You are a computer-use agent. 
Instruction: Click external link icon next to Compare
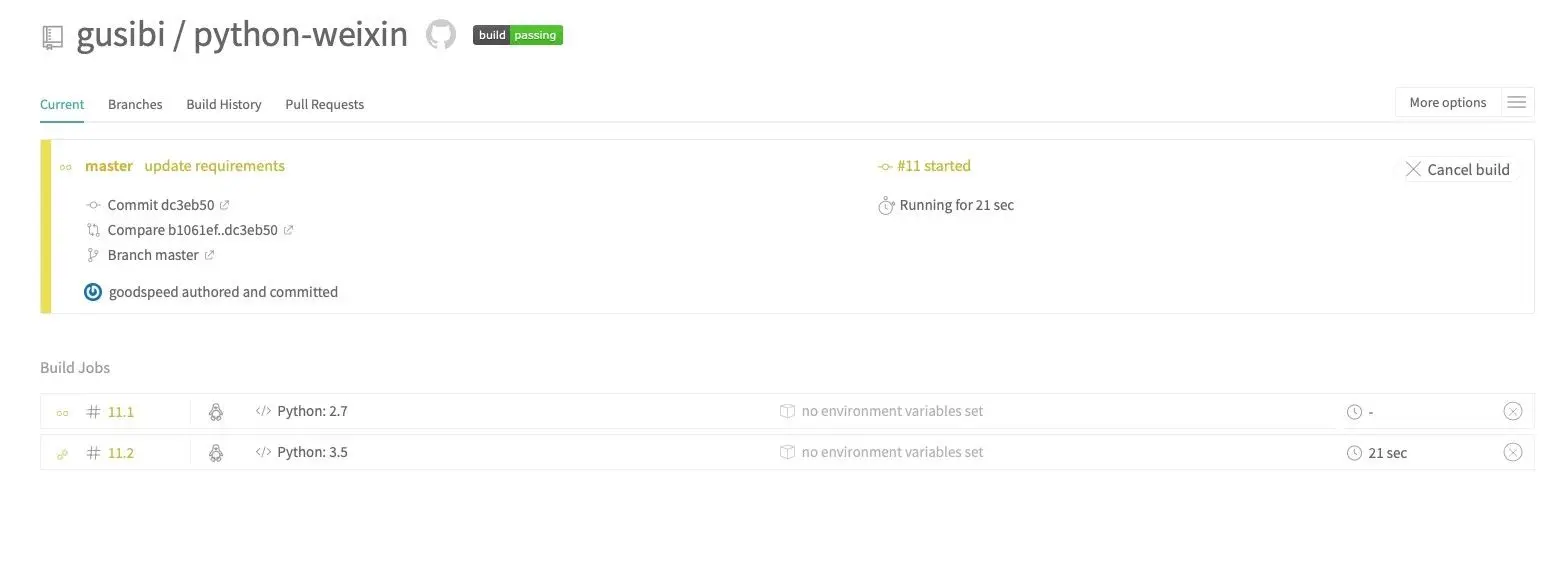click(288, 230)
